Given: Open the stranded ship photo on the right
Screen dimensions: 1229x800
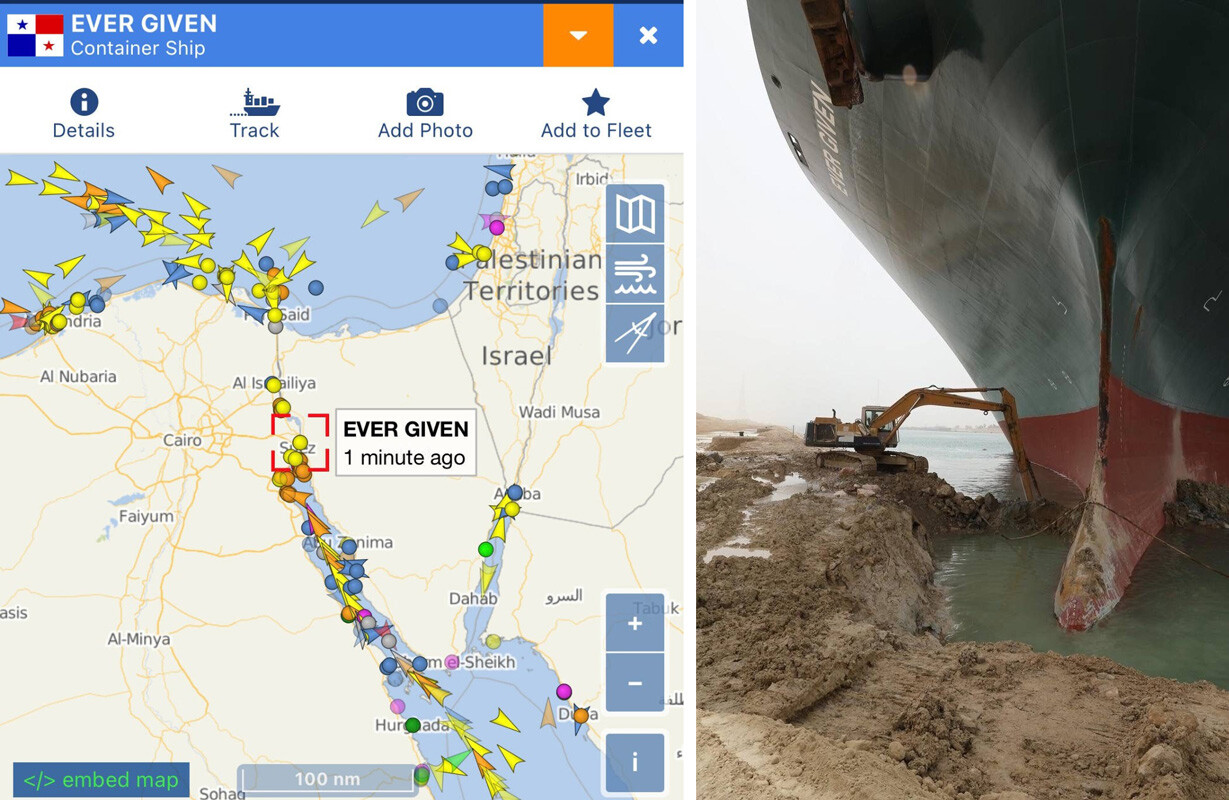Looking at the screenshot, I should click(962, 400).
